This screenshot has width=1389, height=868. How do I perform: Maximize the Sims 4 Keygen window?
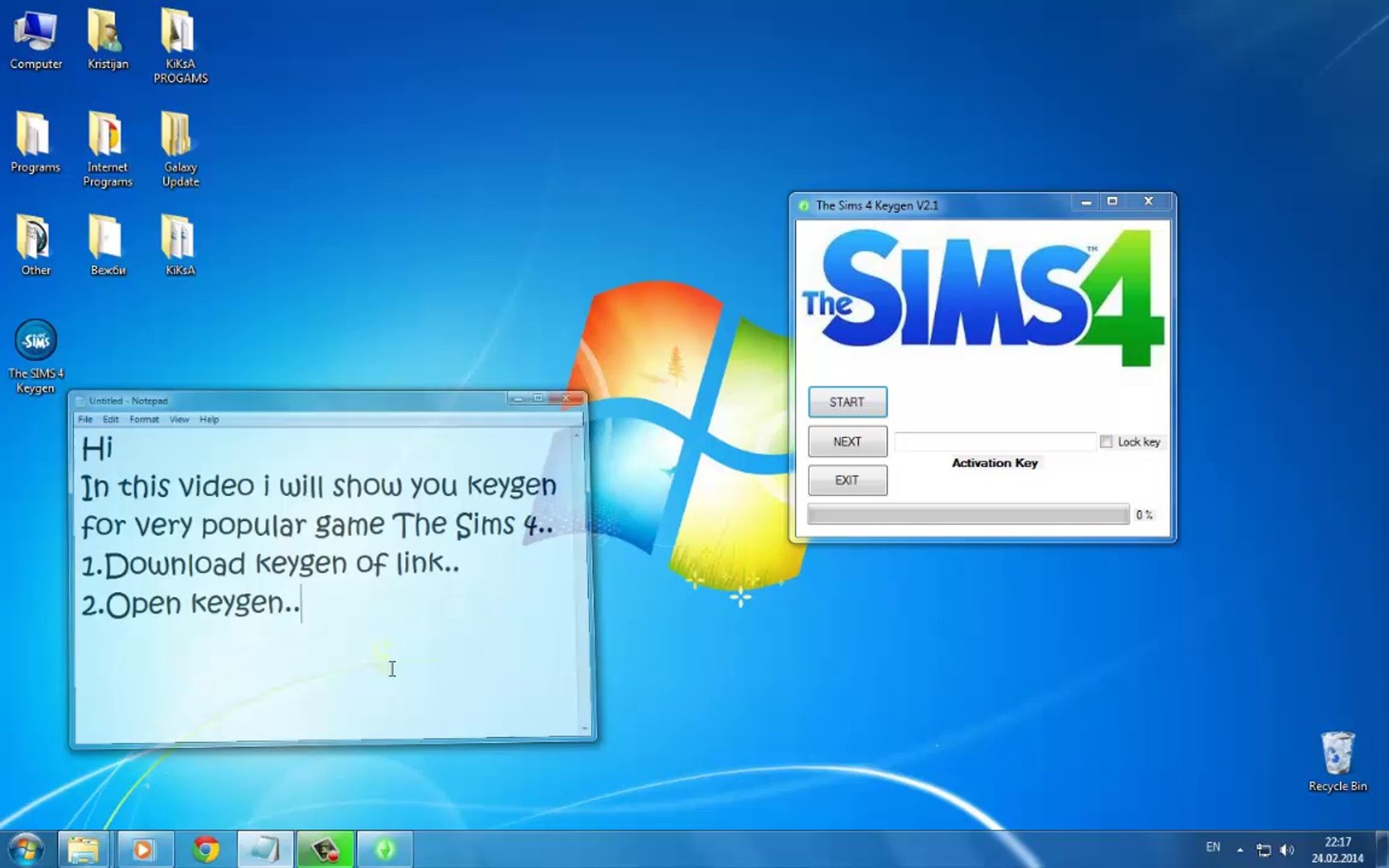point(1112,202)
